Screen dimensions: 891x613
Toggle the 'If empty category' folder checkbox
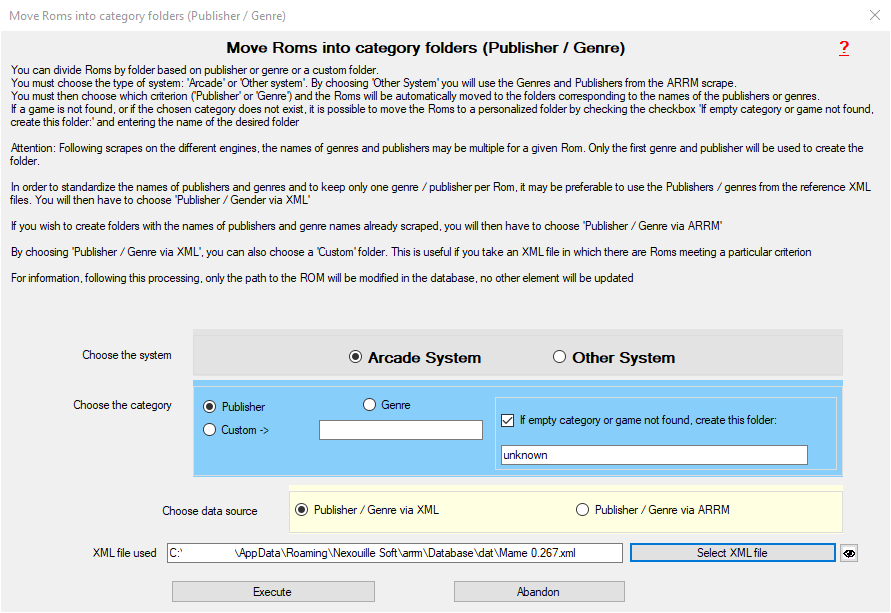point(507,421)
